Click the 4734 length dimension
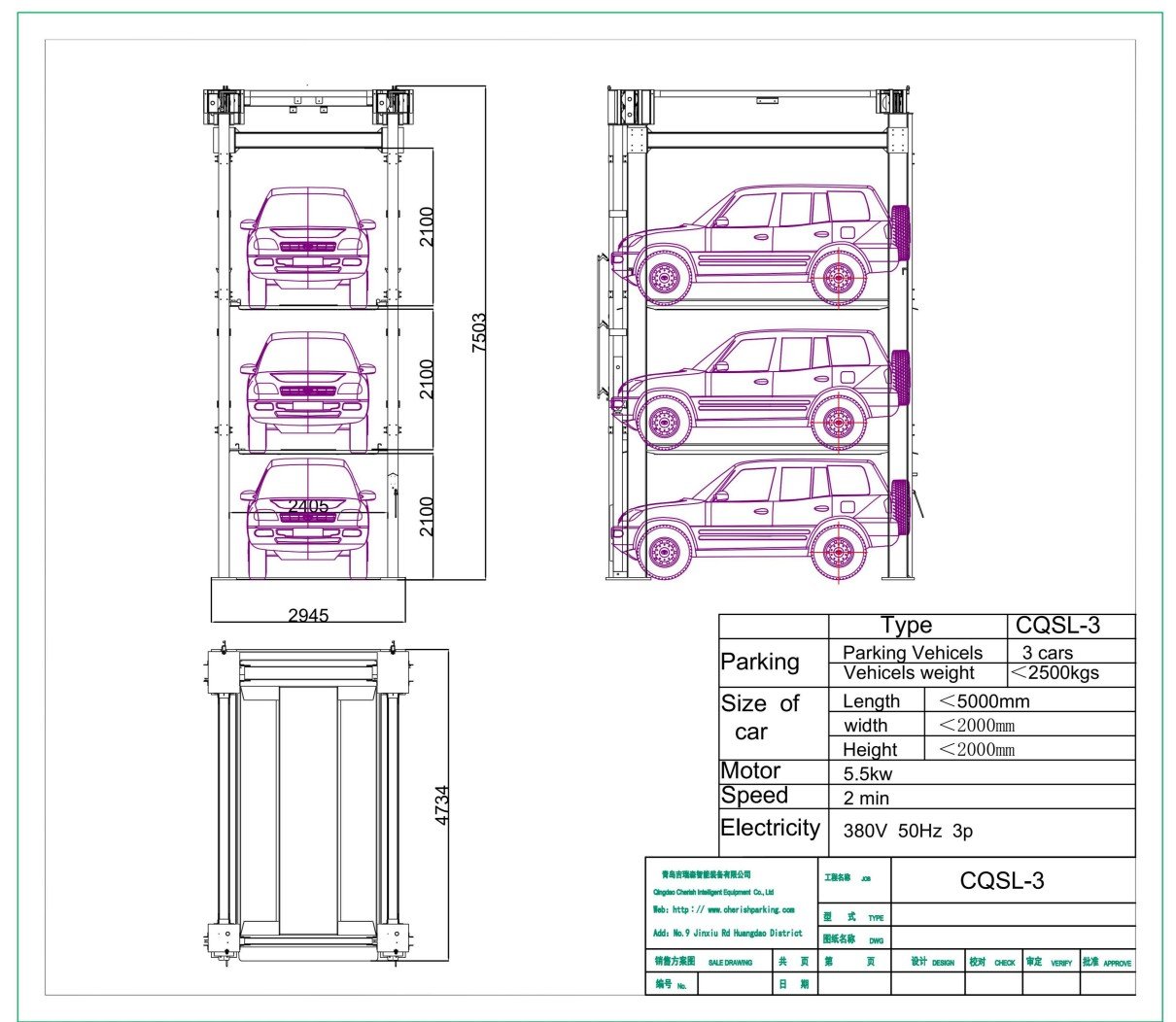 [x=442, y=805]
